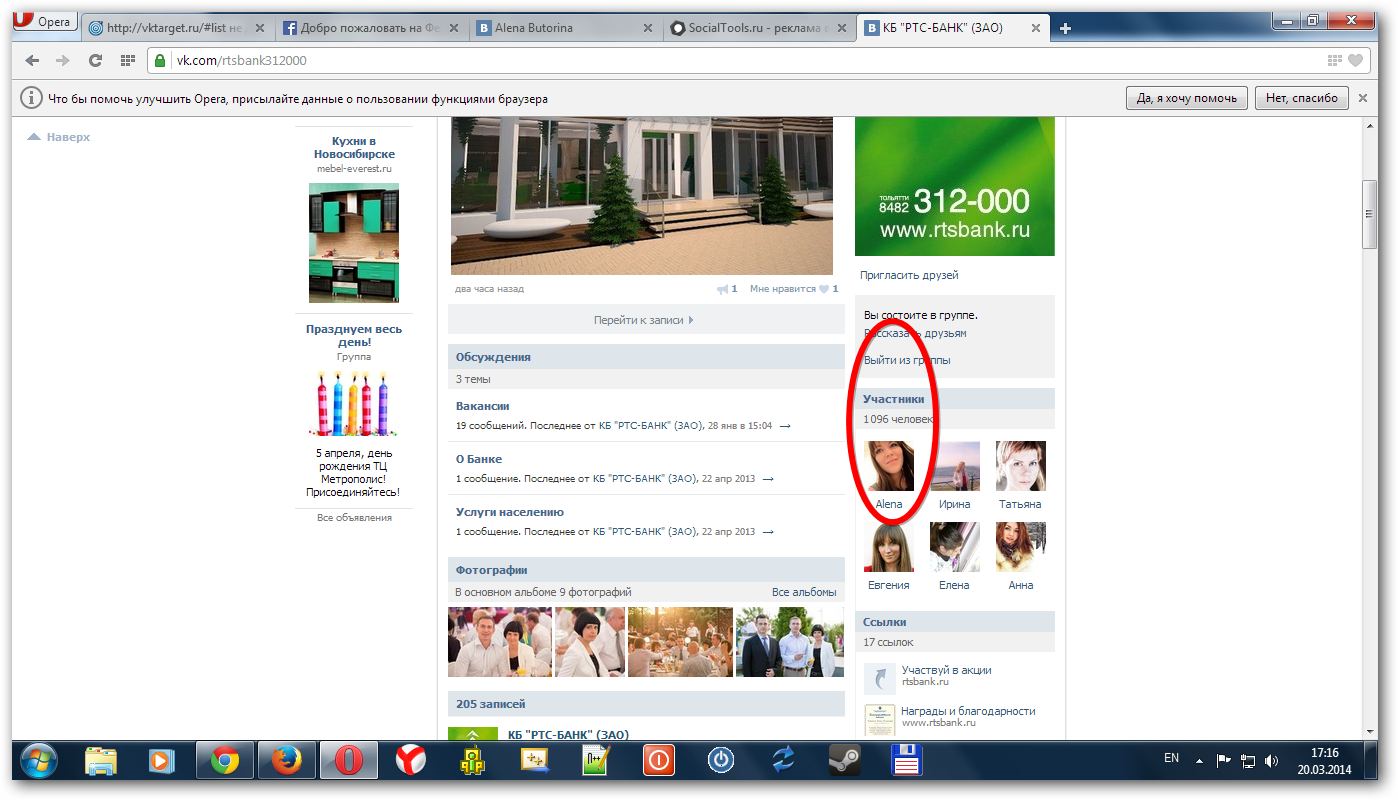This screenshot has width=1398, height=800.
Task: Click the red power icon in taskbar
Action: (658, 761)
